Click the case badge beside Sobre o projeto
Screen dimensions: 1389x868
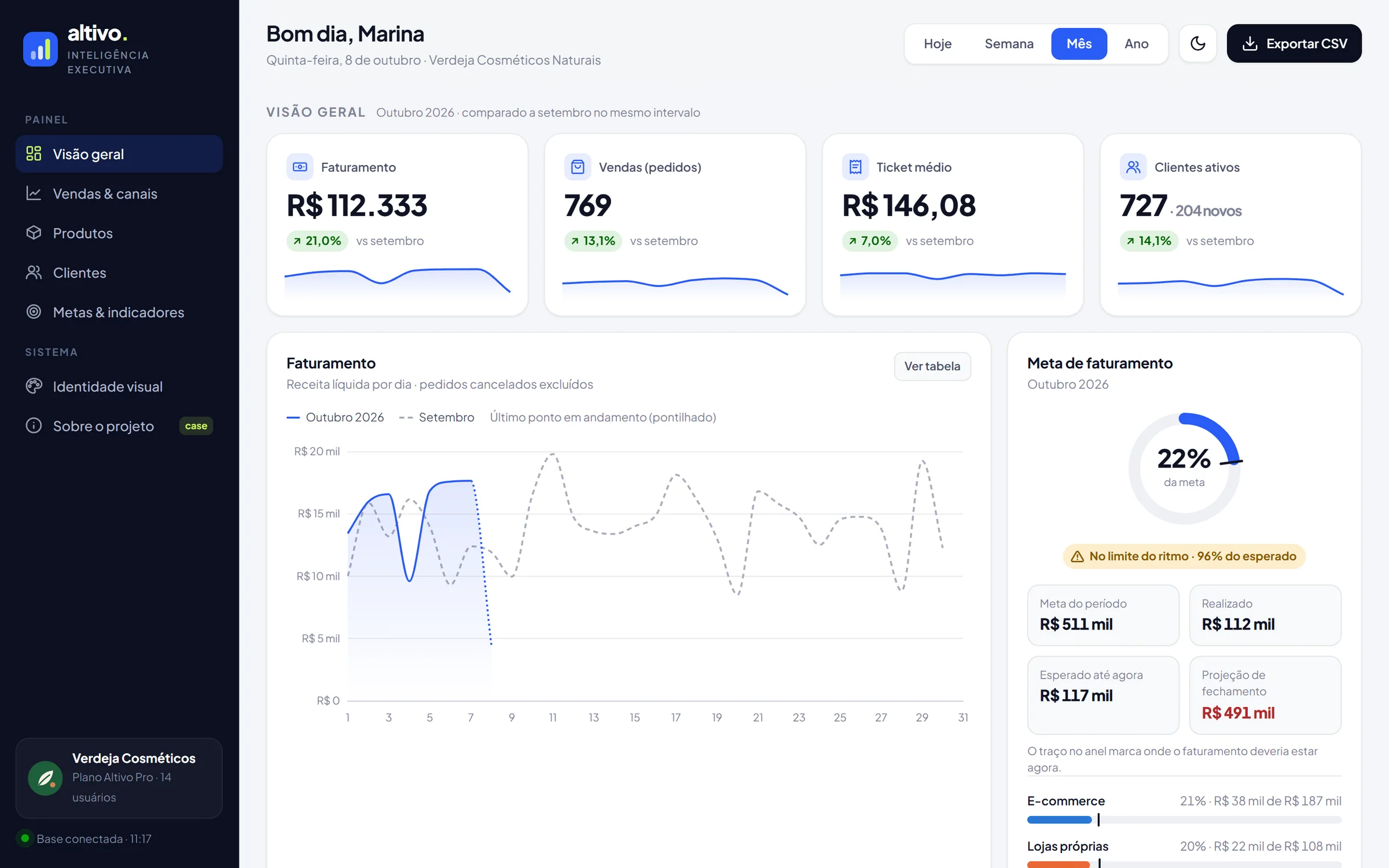(x=196, y=426)
